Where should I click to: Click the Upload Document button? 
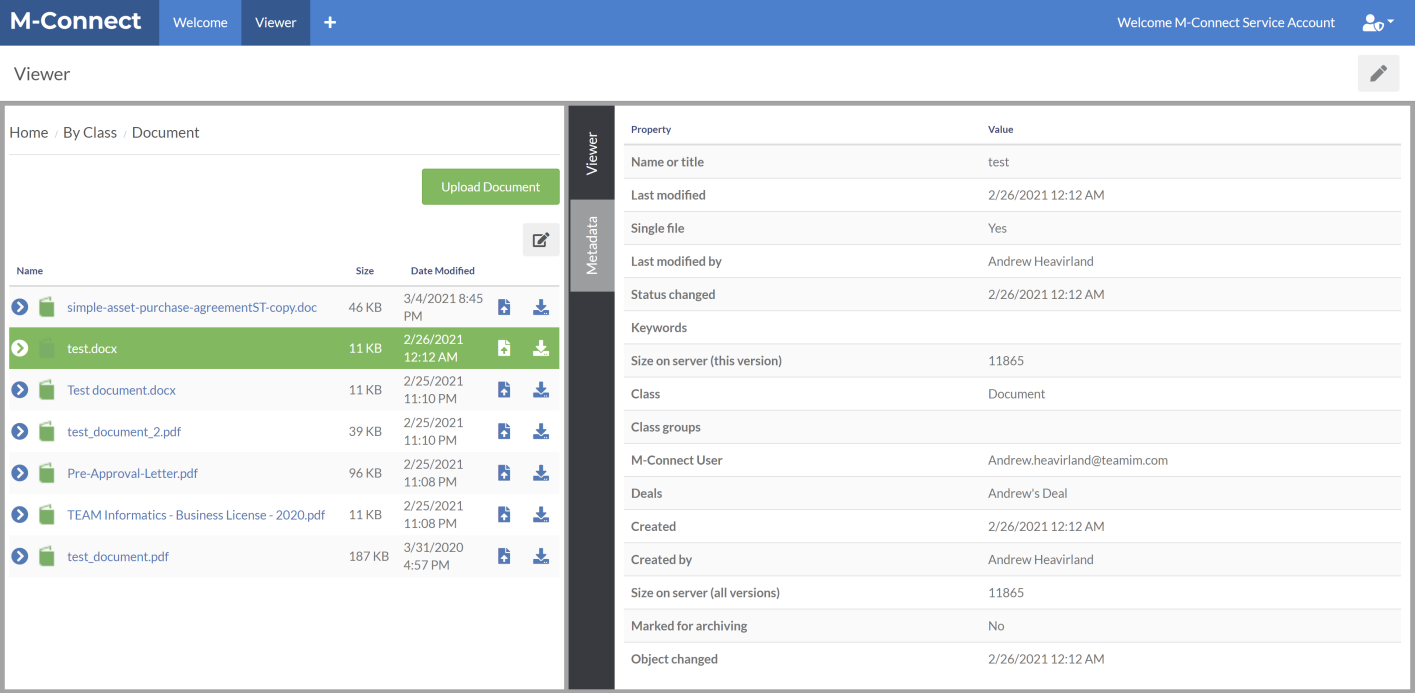(490, 187)
